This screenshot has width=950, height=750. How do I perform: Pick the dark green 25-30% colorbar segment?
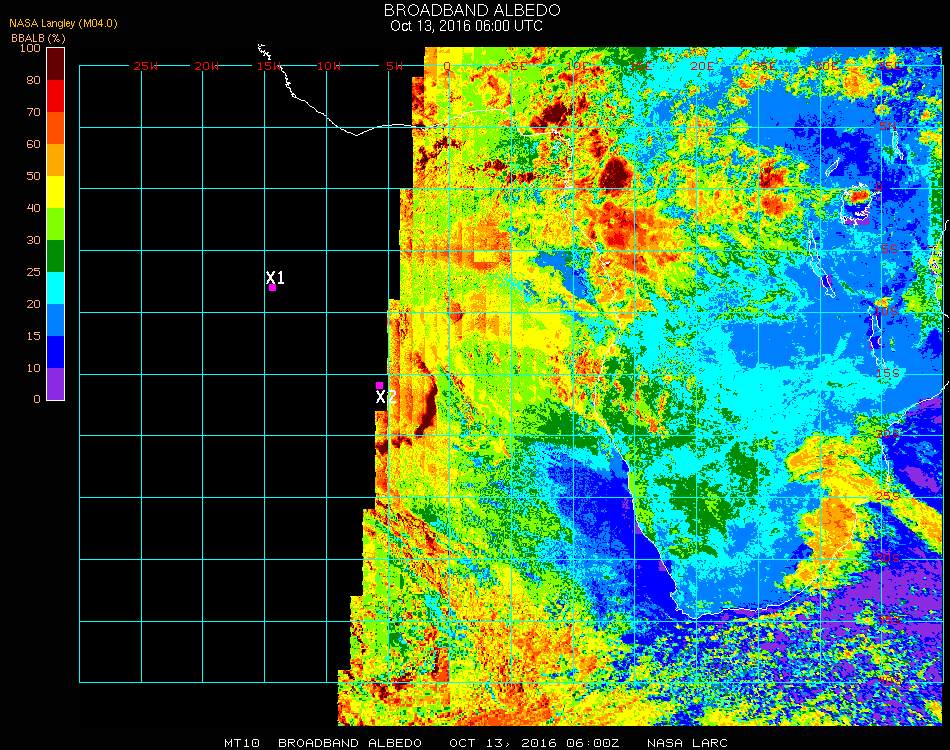[55, 256]
